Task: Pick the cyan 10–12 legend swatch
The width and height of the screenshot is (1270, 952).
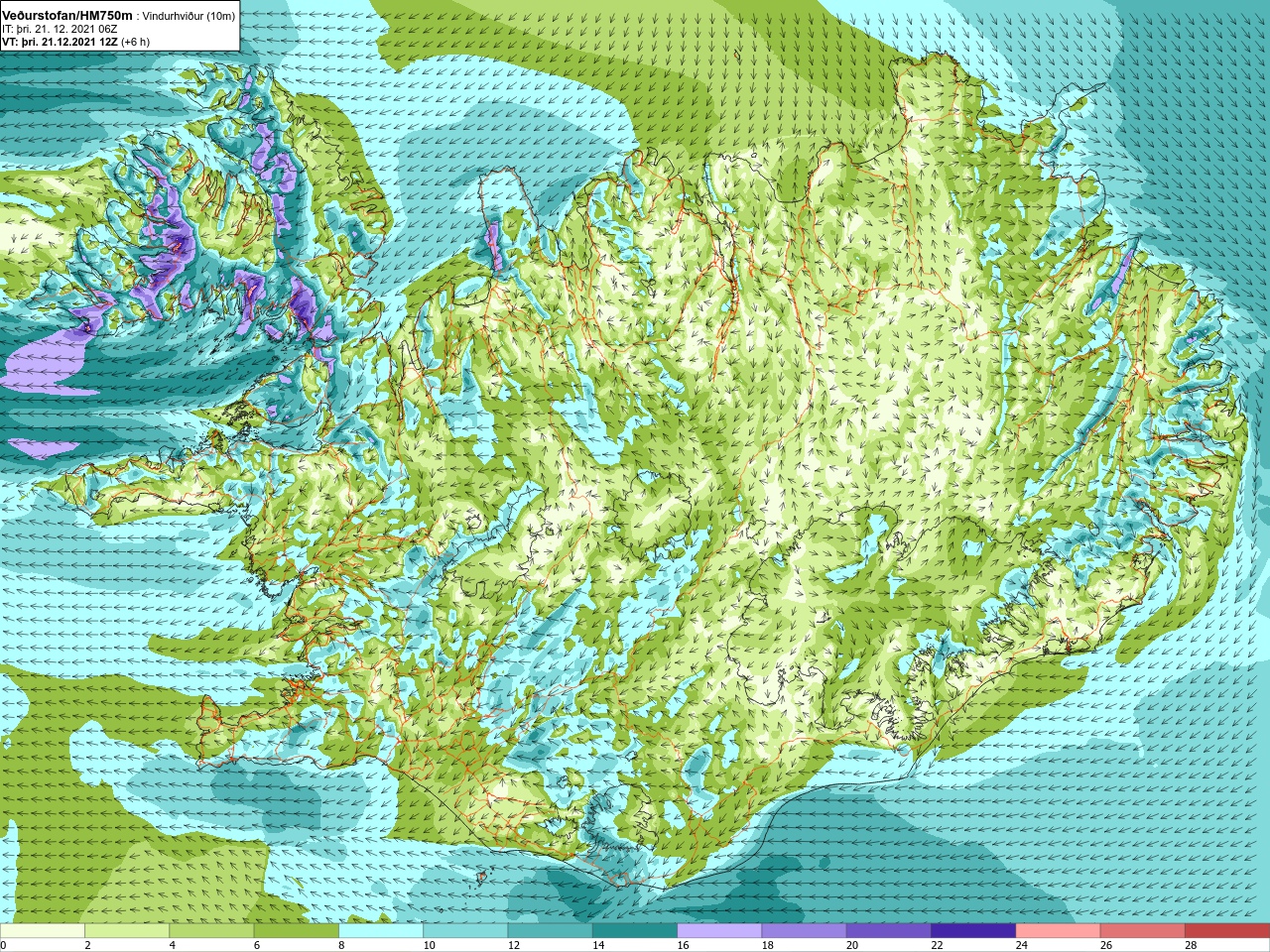Action: click(x=465, y=931)
